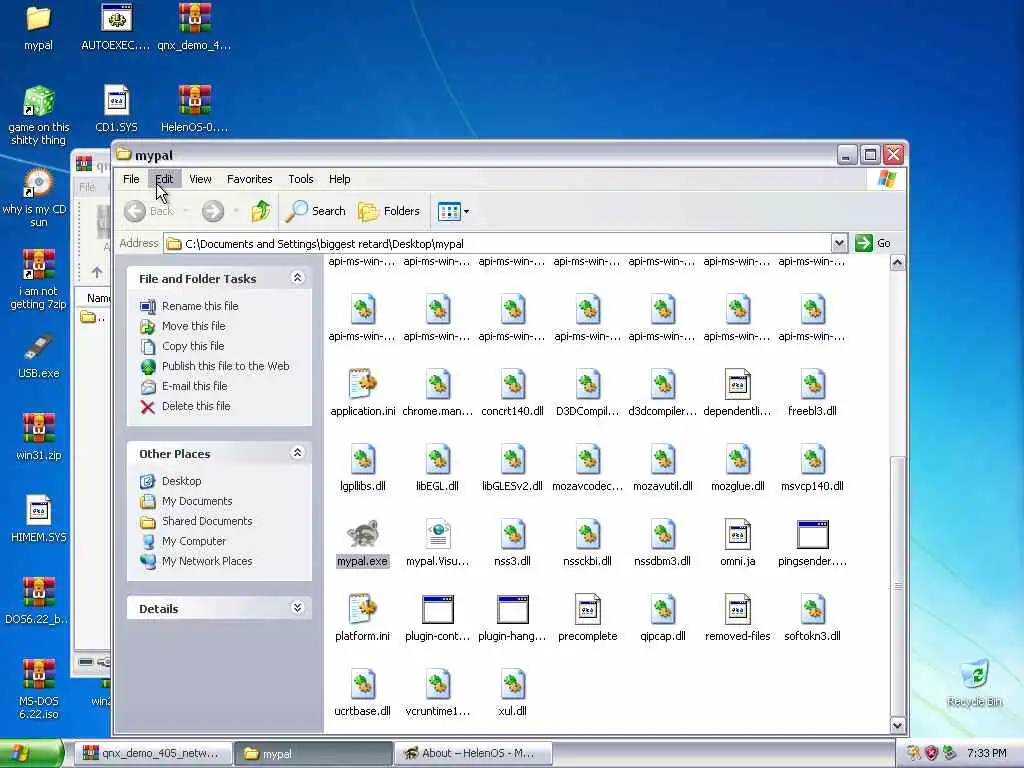Select the qipcap.dll file icon
This screenshot has height=768, width=1024.
[x=662, y=609]
